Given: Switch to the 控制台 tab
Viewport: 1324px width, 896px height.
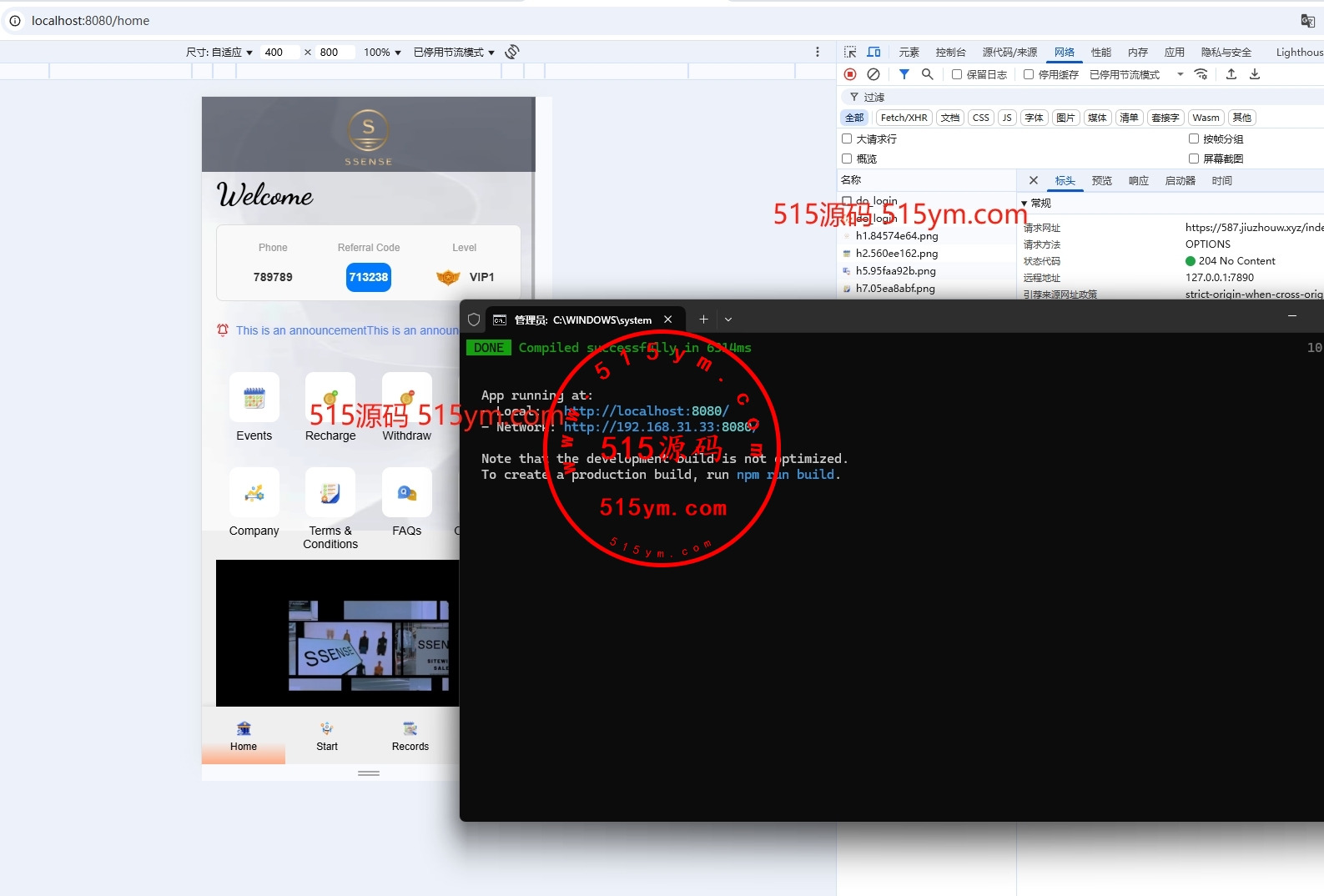Looking at the screenshot, I should point(950,52).
